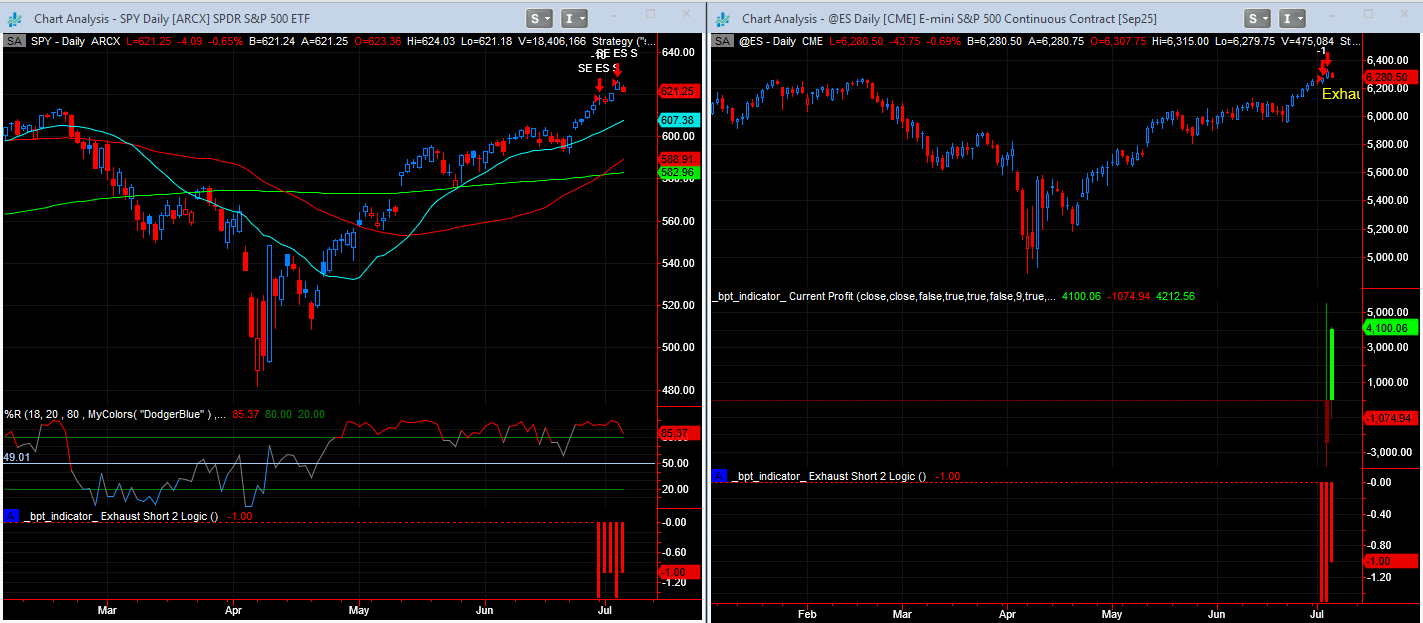Click the 640.00 label on SPY price axis
Image resolution: width=1423 pixels, height=623 pixels.
click(x=678, y=52)
